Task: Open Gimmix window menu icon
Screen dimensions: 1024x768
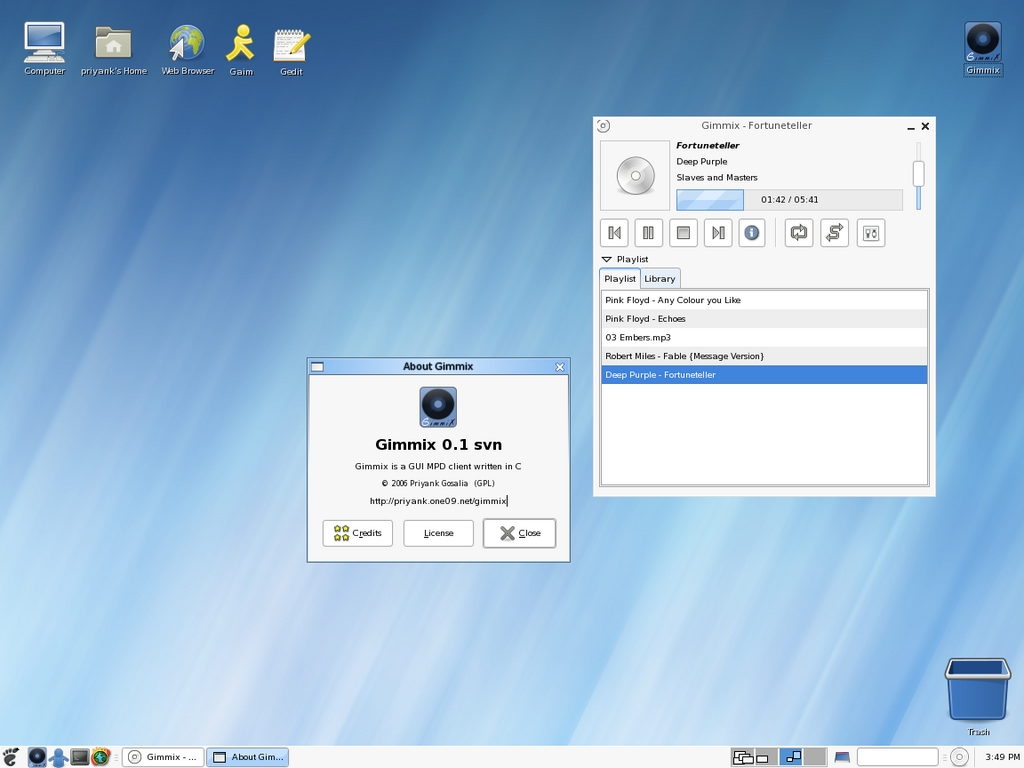Action: click(603, 126)
